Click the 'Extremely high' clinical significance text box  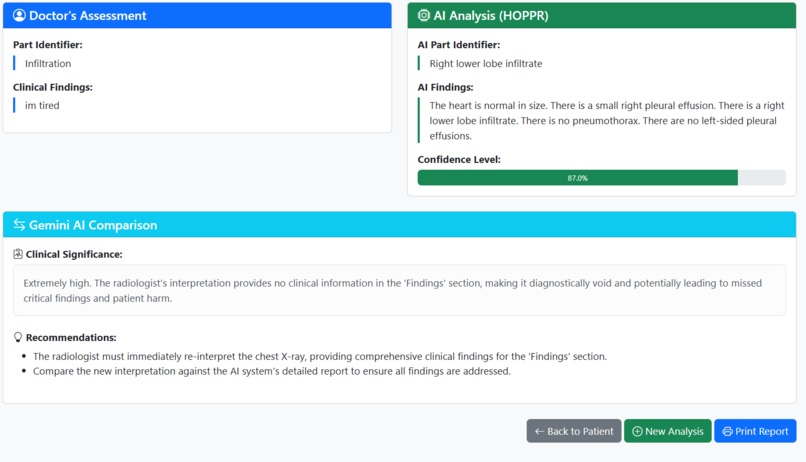click(x=399, y=290)
